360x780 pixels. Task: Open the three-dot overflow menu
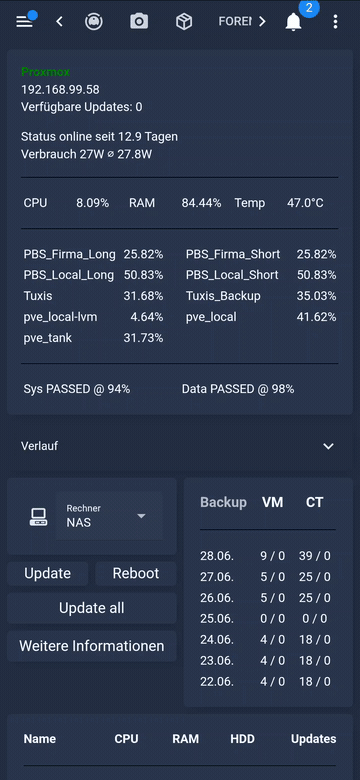click(x=336, y=21)
